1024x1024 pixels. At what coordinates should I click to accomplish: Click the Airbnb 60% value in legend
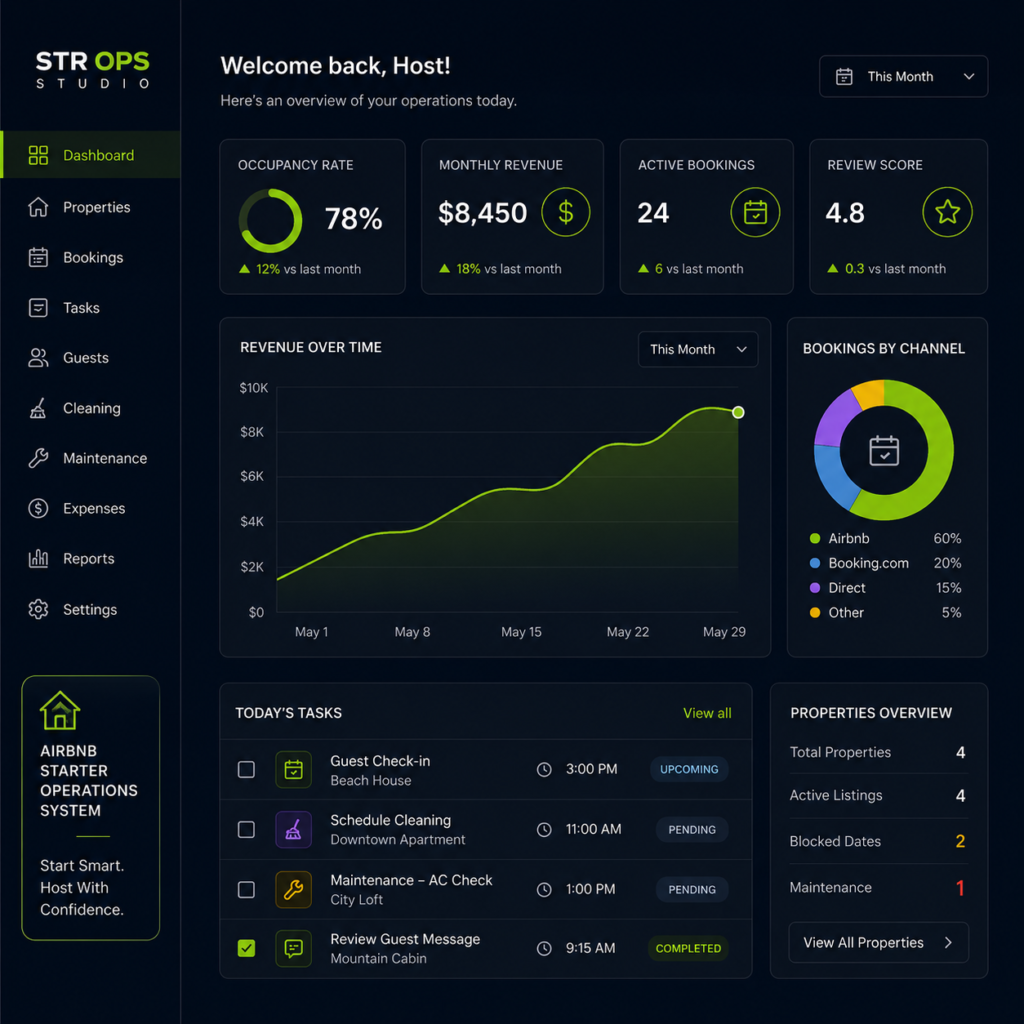click(x=947, y=538)
